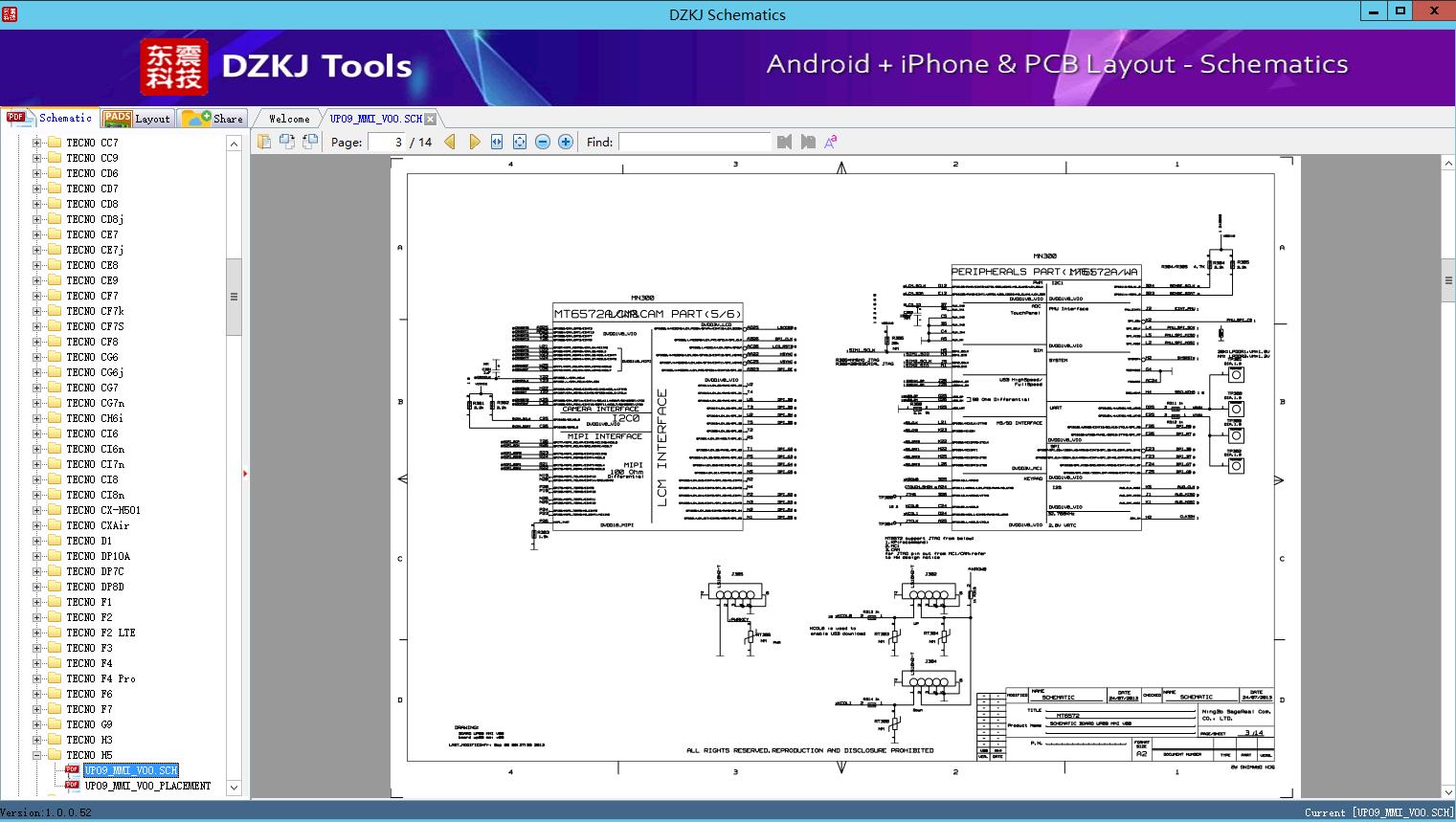The height and width of the screenshot is (822, 1456).
Task: Select TECNO CE7j in the tree
Action: click(x=95, y=250)
